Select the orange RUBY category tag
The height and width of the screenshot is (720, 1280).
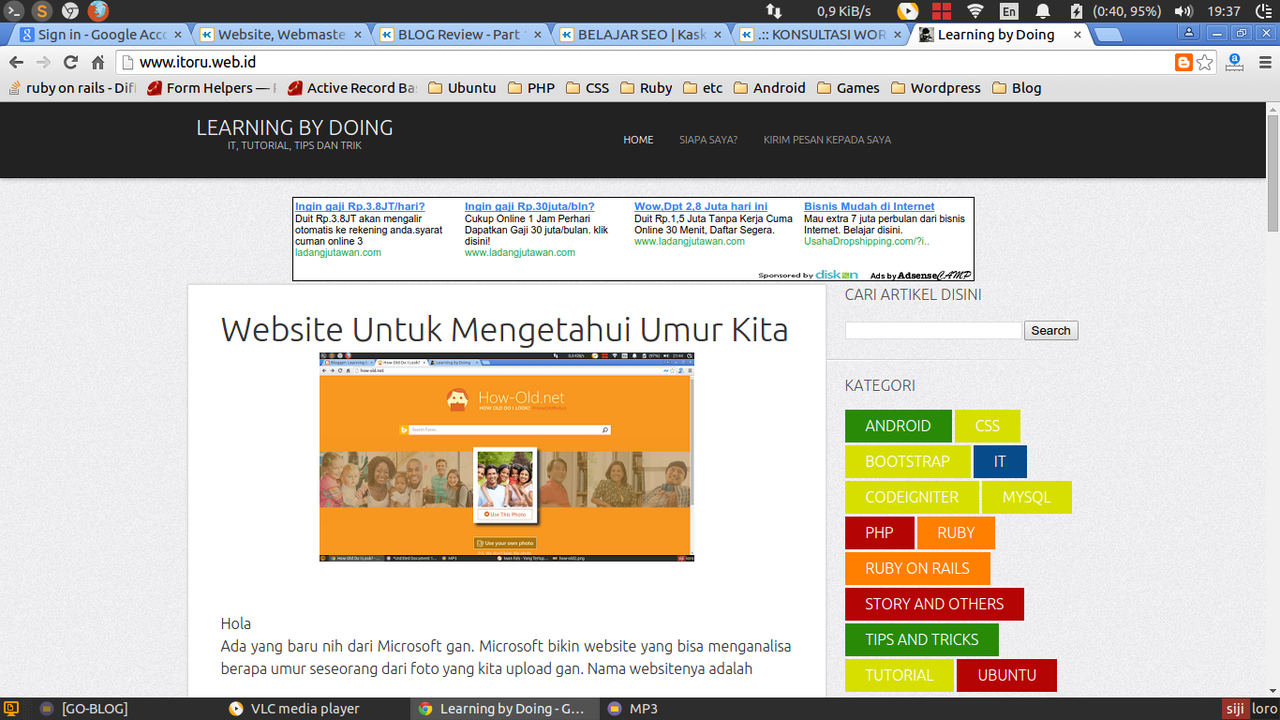[x=956, y=533]
